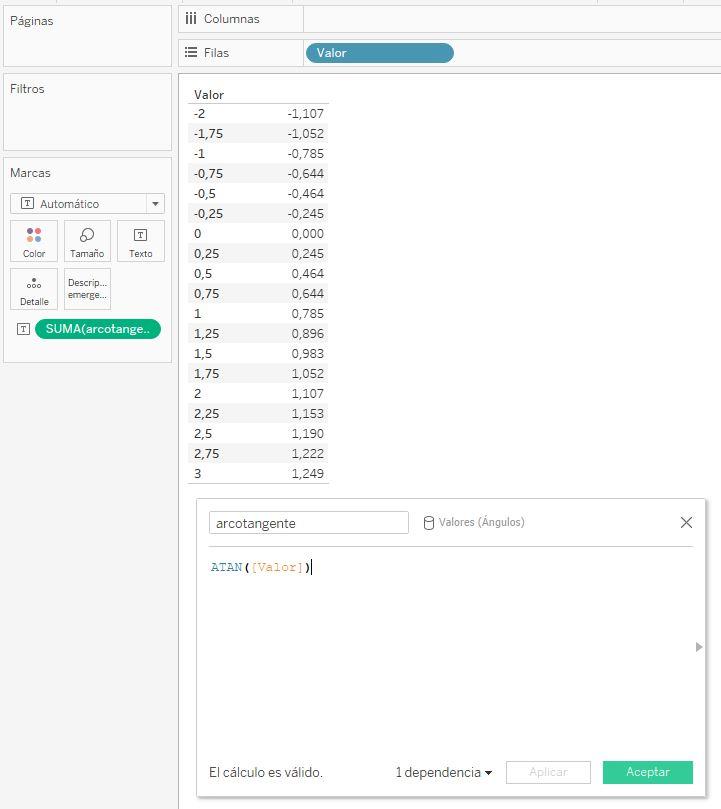Click the Color marks card
This screenshot has height=809, width=721.
pyautogui.click(x=34, y=241)
